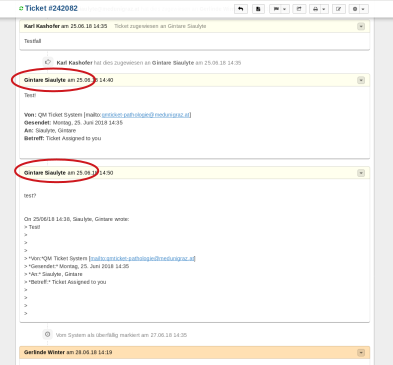Expand options on Gintare Siaulyte 14:50 message
This screenshot has width=393, height=365.
point(361,173)
